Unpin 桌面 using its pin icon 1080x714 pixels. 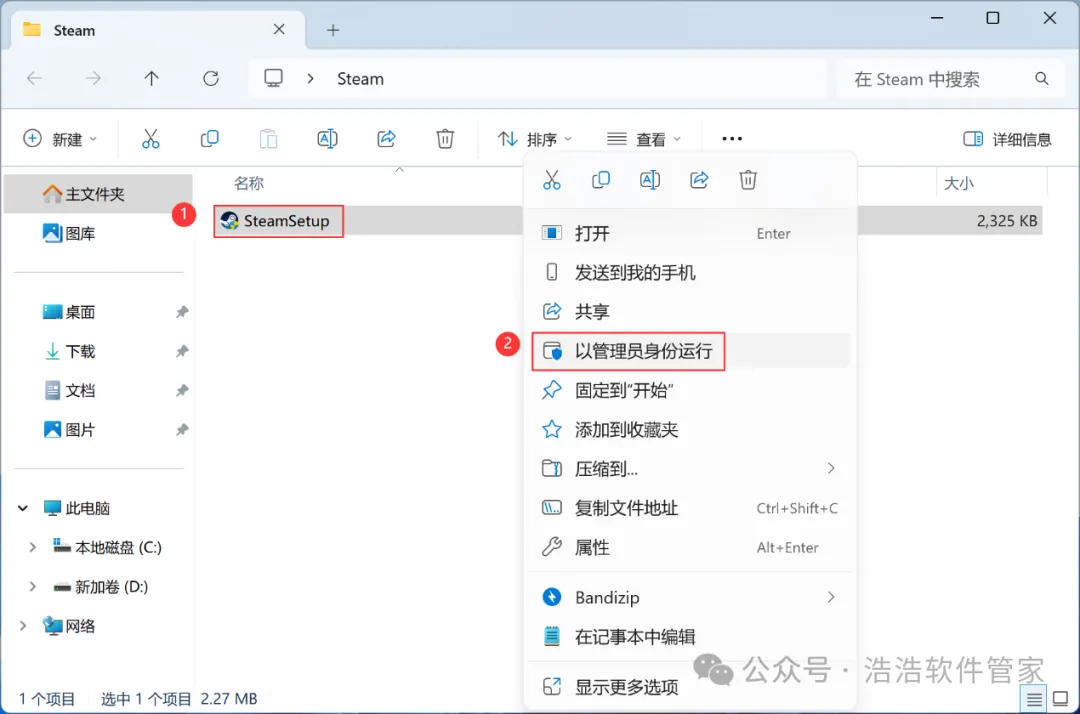coord(182,312)
